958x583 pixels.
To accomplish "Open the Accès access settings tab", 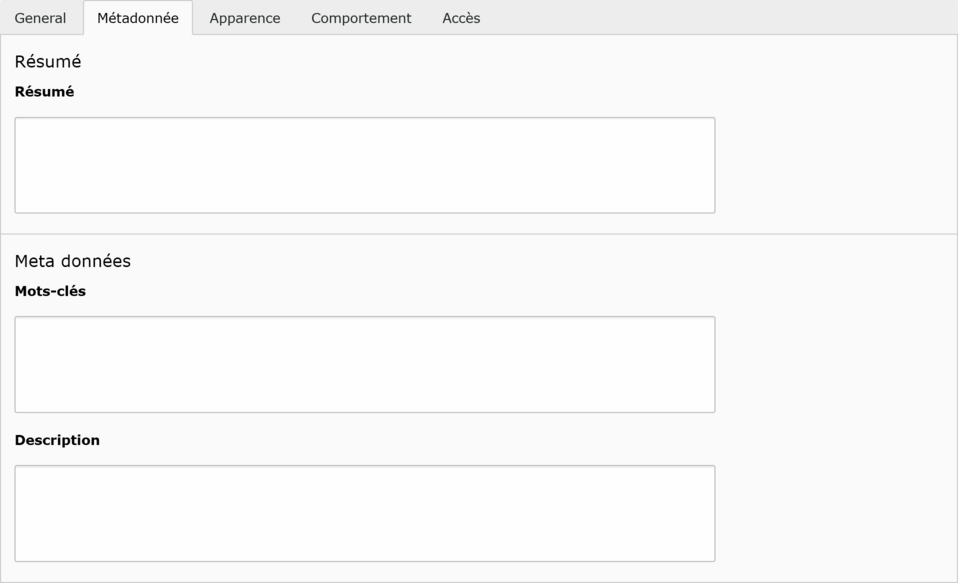I will pyautogui.click(x=461, y=18).
